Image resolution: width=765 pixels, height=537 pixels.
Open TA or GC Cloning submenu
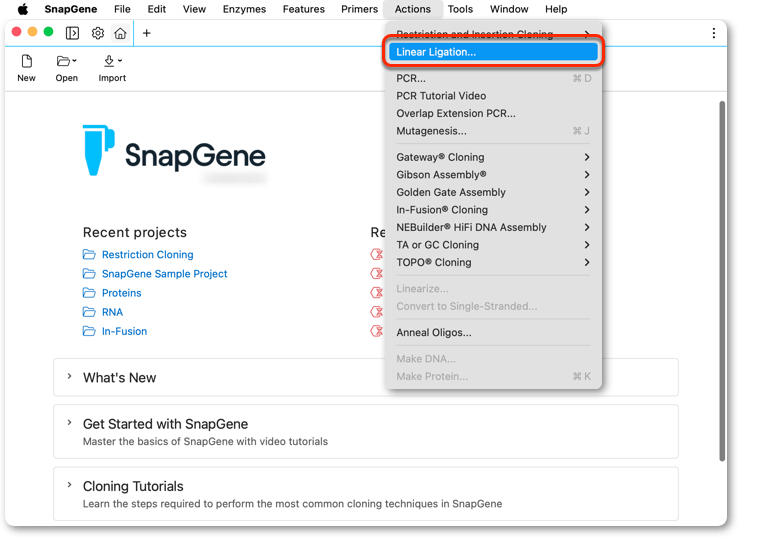point(493,245)
